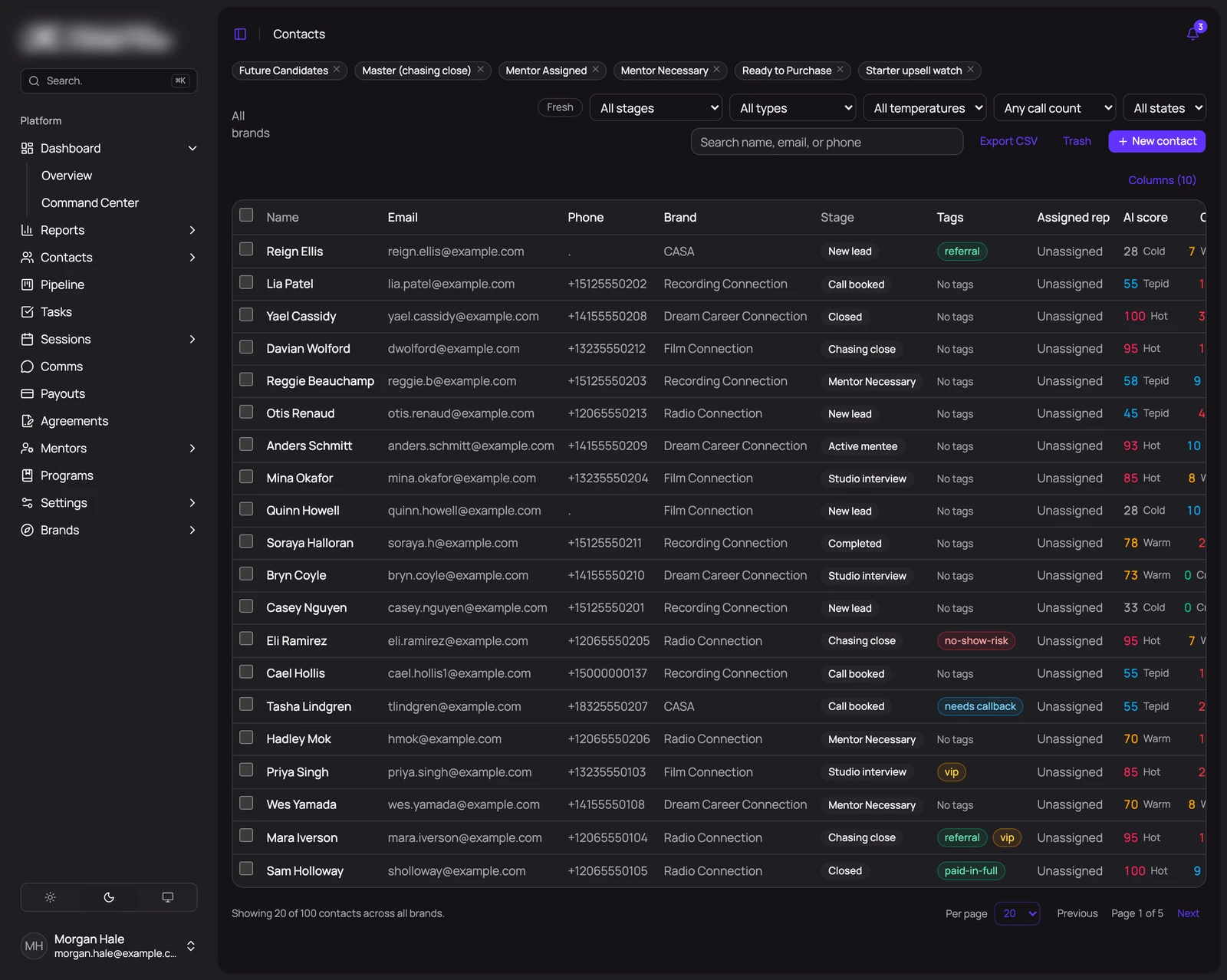Open the All types dropdown
Viewport: 1227px width, 980px height.
pyautogui.click(x=793, y=108)
